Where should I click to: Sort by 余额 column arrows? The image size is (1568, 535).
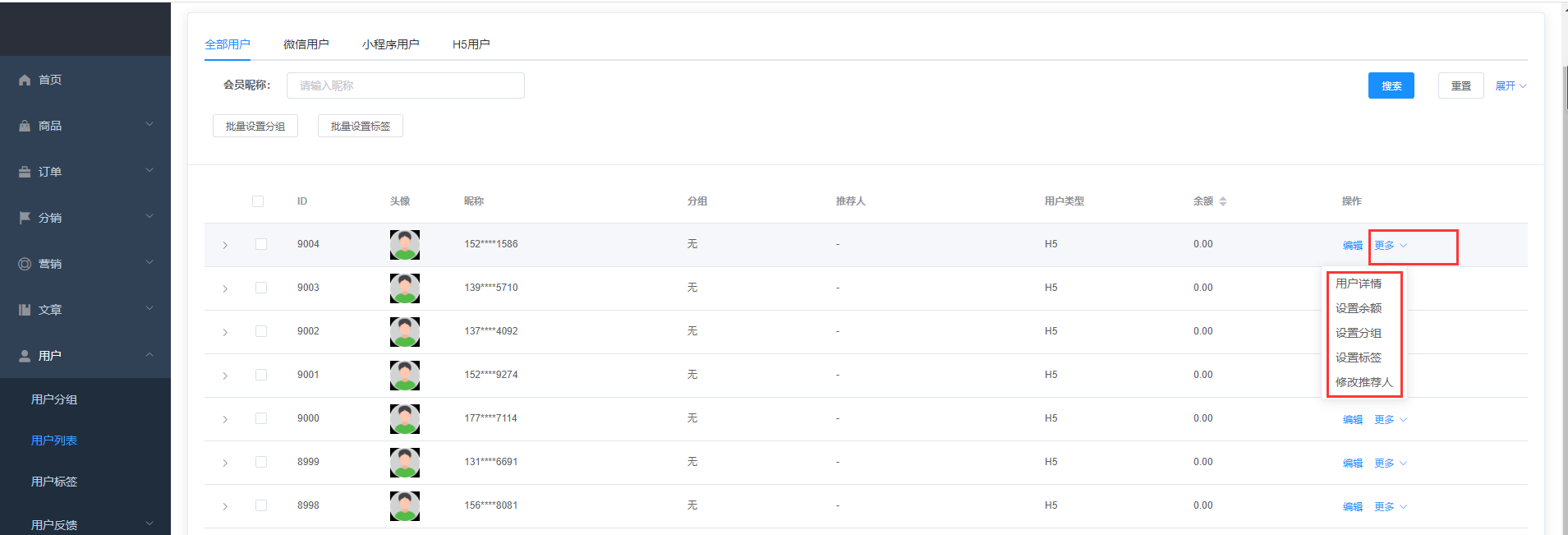click(1222, 201)
